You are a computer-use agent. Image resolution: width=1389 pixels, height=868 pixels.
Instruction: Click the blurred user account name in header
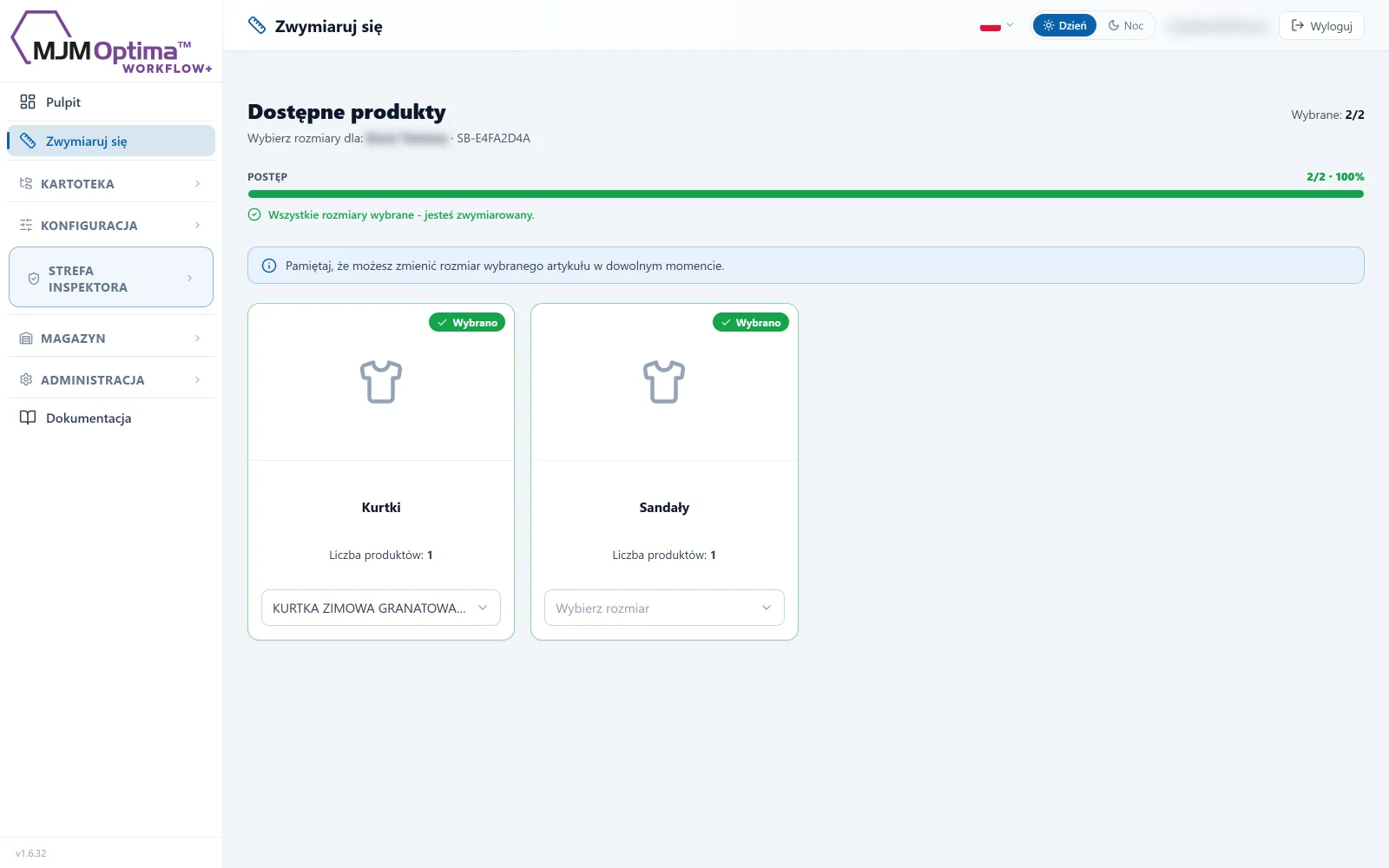[1218, 26]
